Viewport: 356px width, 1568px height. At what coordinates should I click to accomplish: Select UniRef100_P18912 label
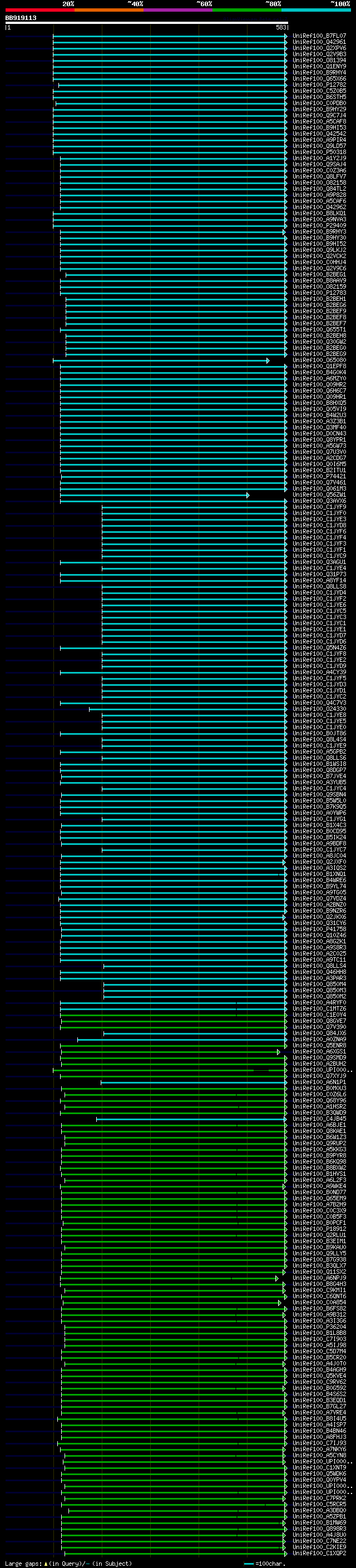[x=319, y=1229]
